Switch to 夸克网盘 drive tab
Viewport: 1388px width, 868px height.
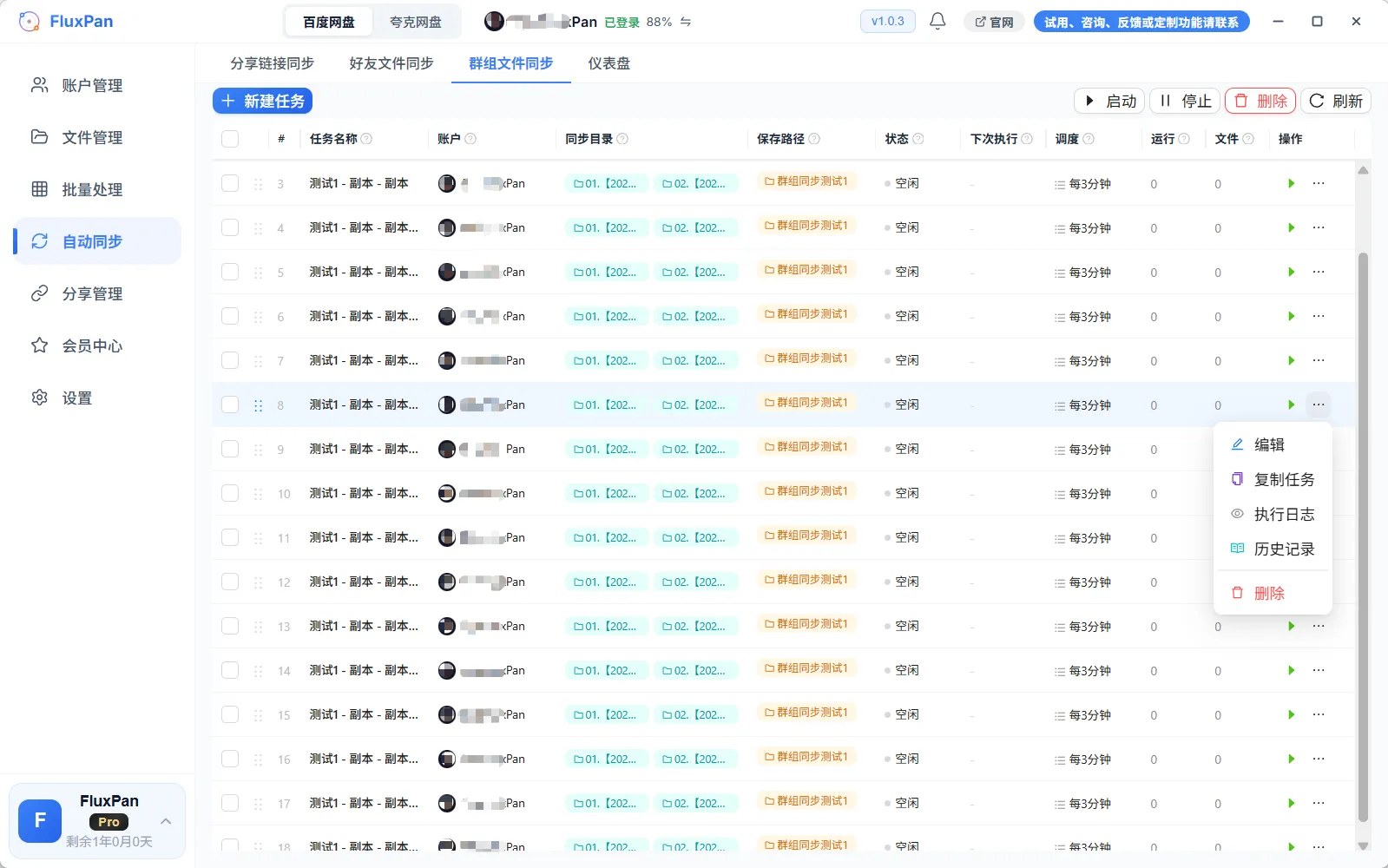click(416, 22)
